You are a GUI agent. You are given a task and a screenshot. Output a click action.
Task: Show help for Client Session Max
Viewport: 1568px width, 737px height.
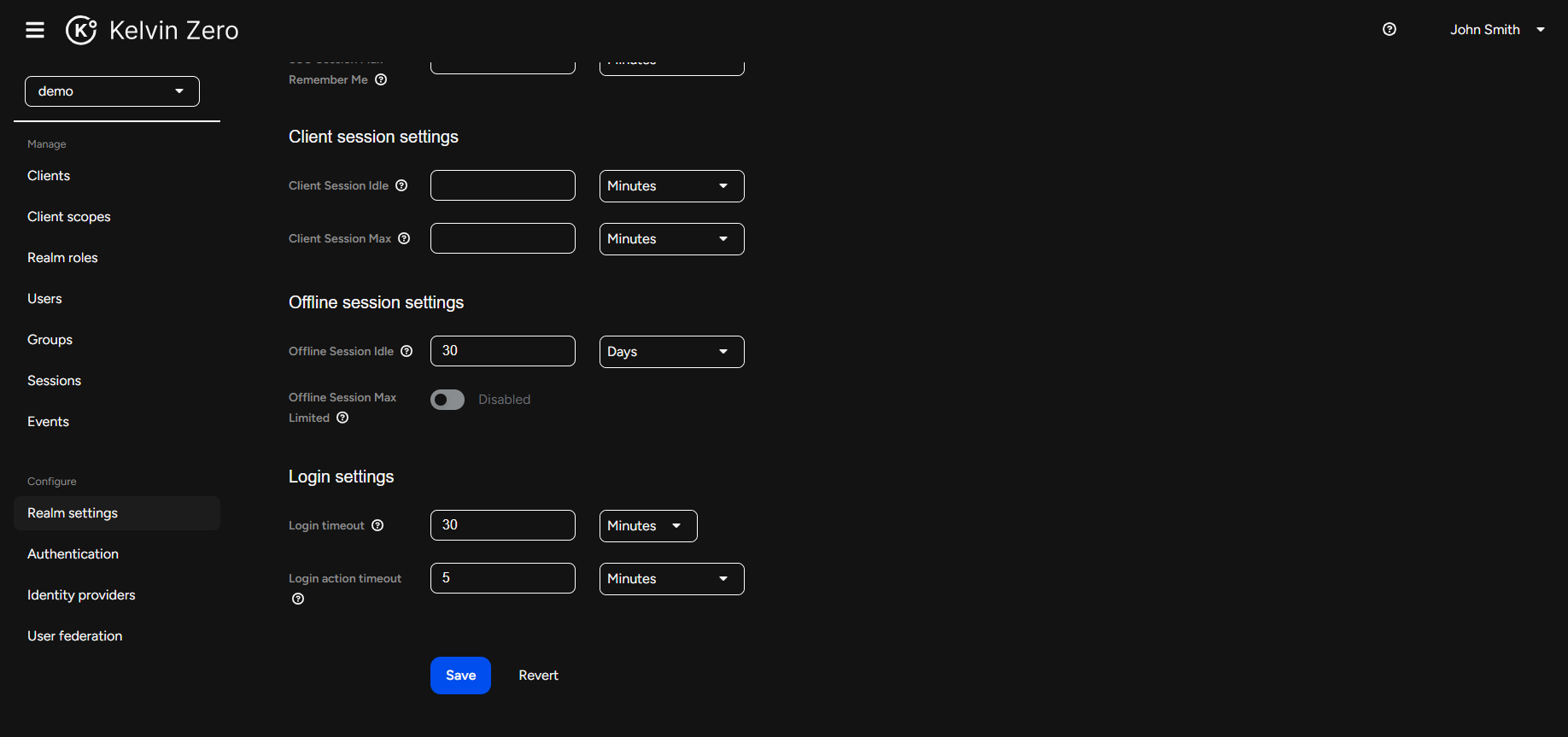404,238
